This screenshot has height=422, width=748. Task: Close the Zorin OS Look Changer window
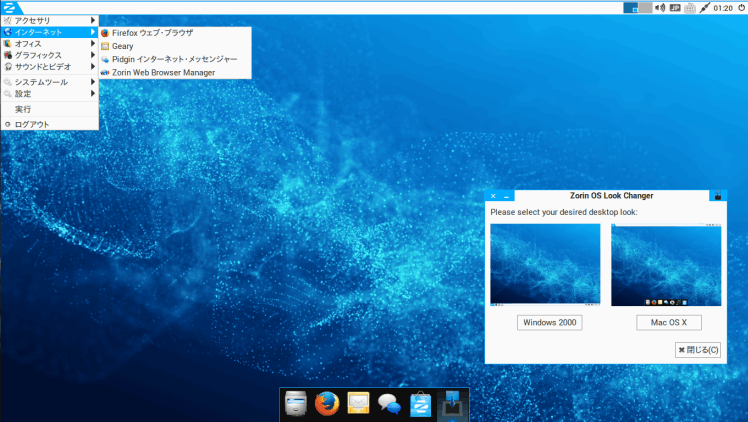pyautogui.click(x=493, y=196)
